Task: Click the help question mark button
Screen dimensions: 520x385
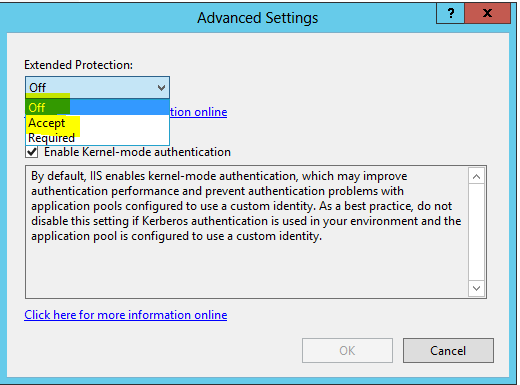Action: [451, 13]
